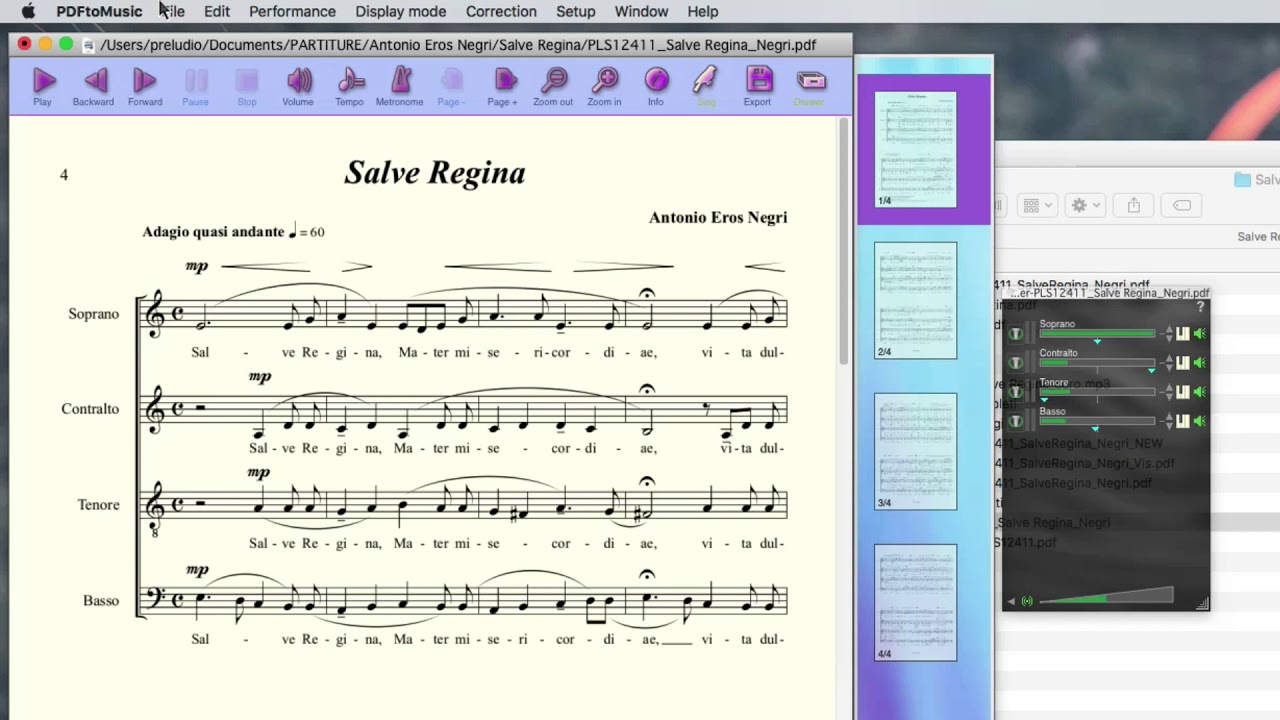Open the File menu

172,11
